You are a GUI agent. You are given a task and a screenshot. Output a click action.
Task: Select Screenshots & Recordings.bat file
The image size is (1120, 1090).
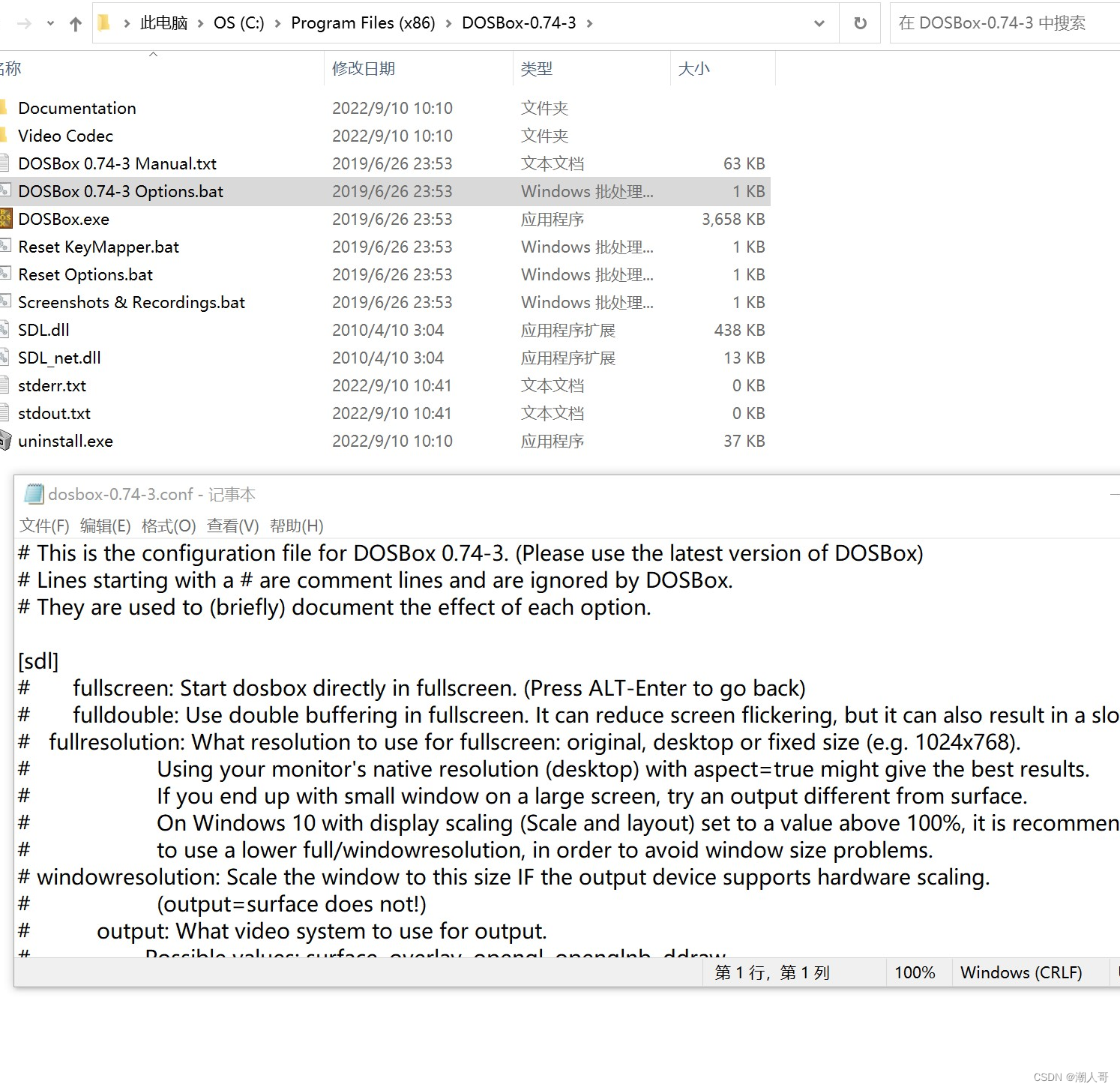point(131,302)
